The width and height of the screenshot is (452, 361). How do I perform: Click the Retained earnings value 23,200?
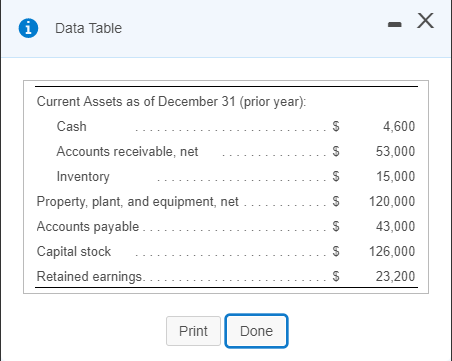click(x=395, y=276)
